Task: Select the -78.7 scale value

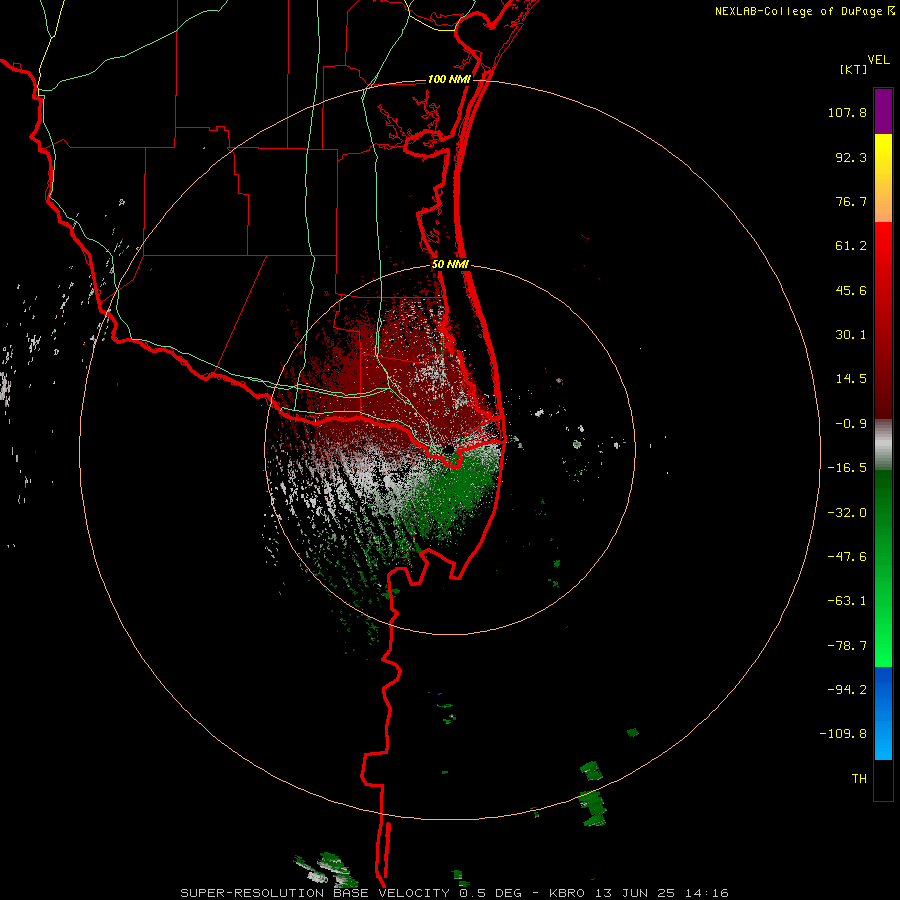Action: point(847,646)
